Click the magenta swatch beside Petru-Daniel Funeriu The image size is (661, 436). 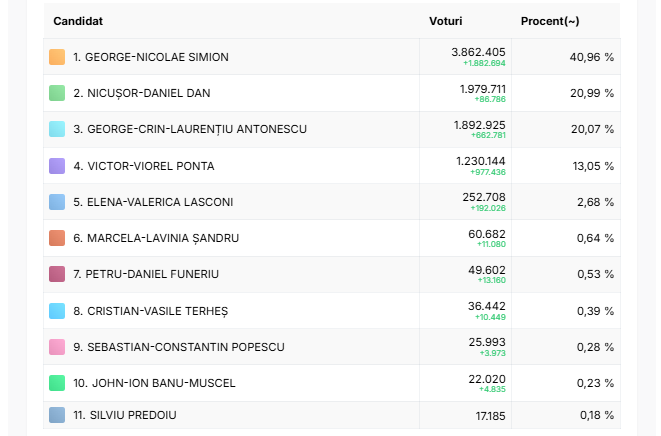[57, 274]
